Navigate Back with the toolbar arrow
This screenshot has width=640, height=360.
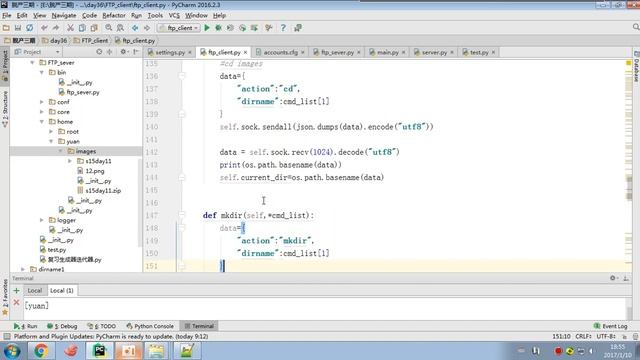click(x=135, y=28)
